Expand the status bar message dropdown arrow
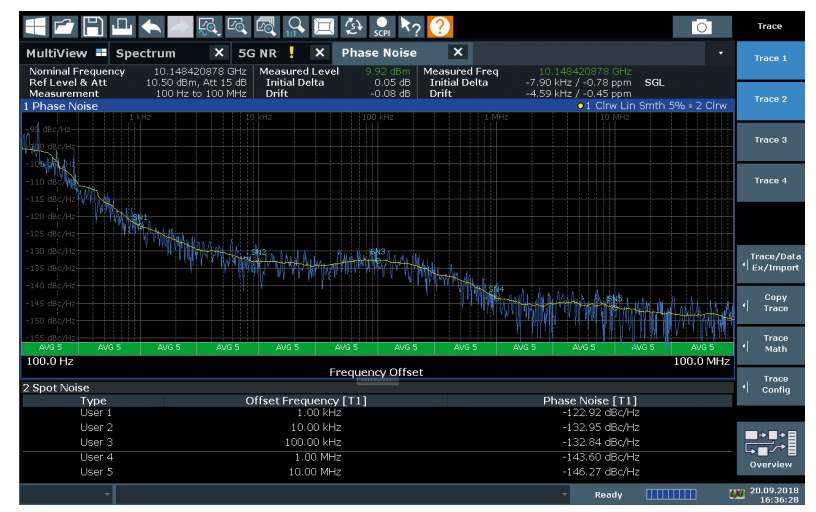Image resolution: width=816 pixels, height=512 pixels. (564, 494)
